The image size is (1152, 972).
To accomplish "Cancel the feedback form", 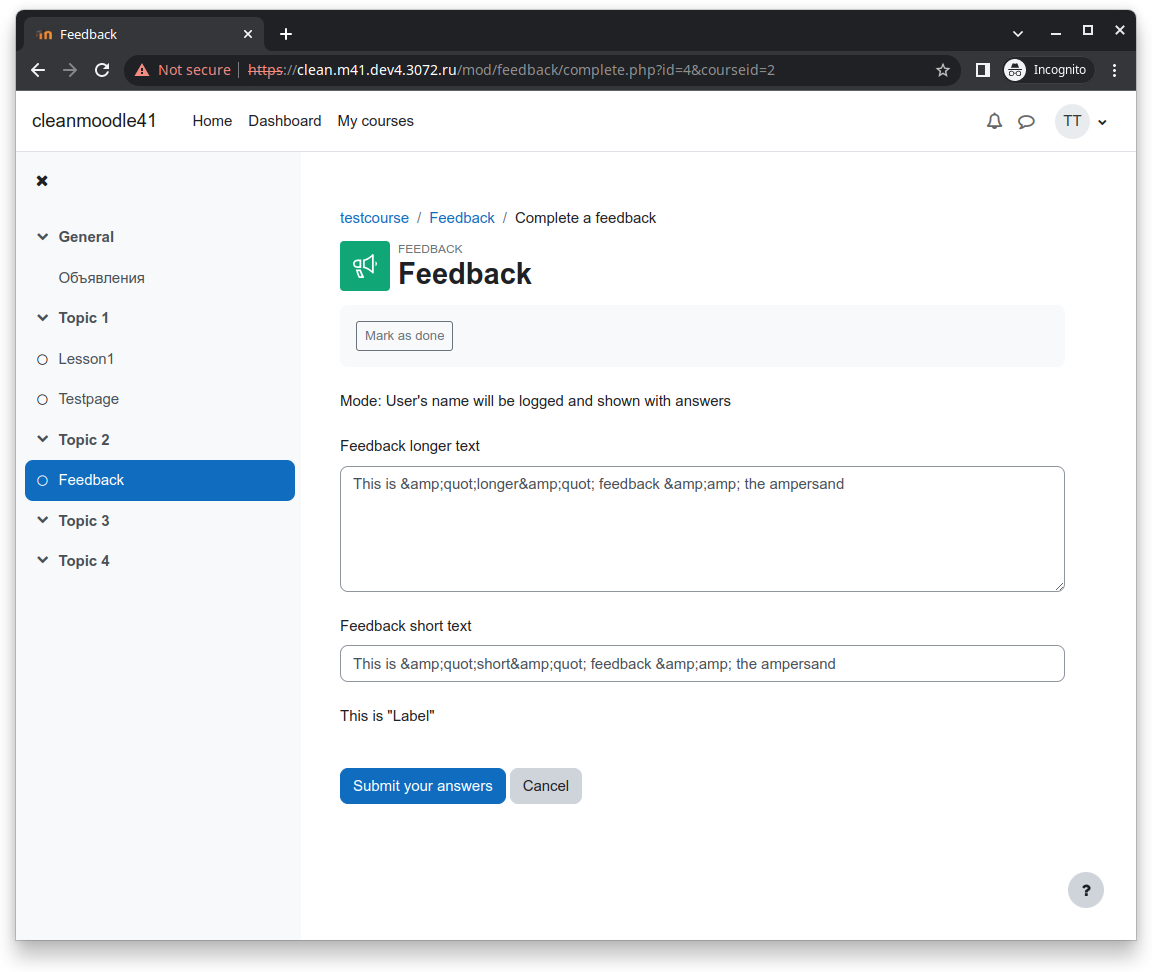I will coord(546,786).
